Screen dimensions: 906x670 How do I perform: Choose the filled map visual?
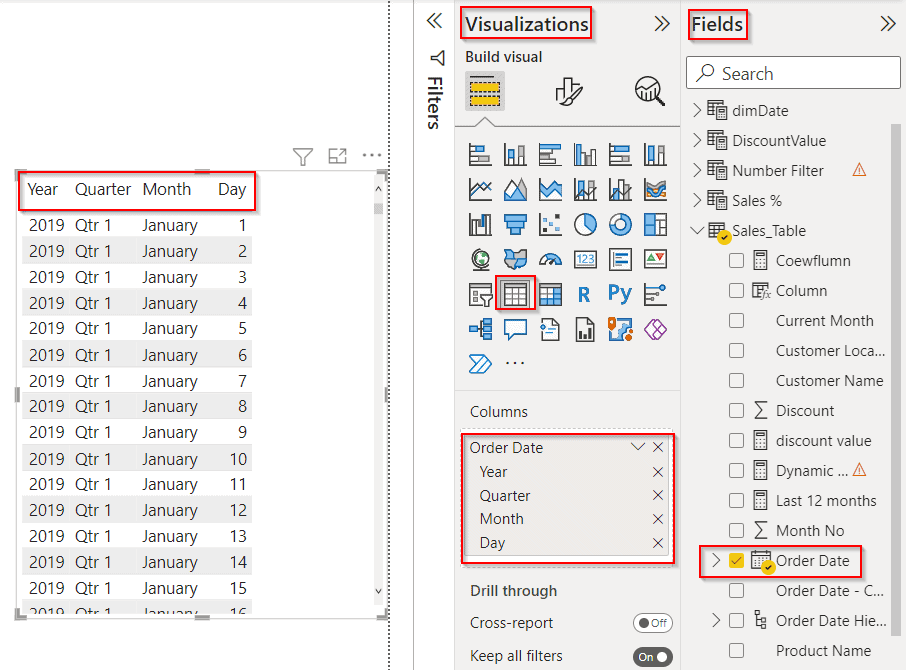515,259
